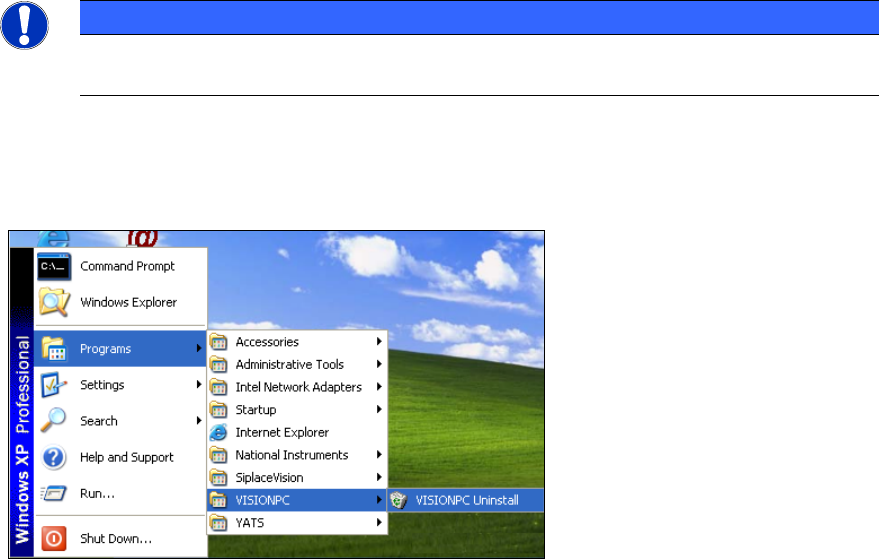The image size is (879, 559).
Task: Open the Settings menu item
Action: coord(121,385)
